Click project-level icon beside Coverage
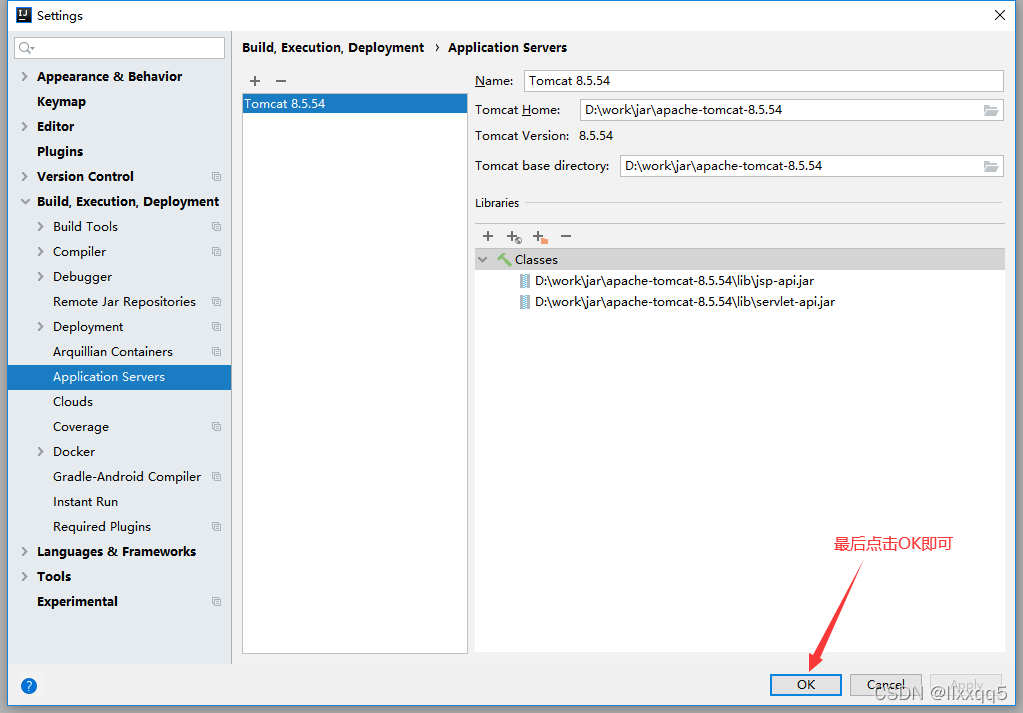Screen dimensions: 1023x713 point(217,427)
